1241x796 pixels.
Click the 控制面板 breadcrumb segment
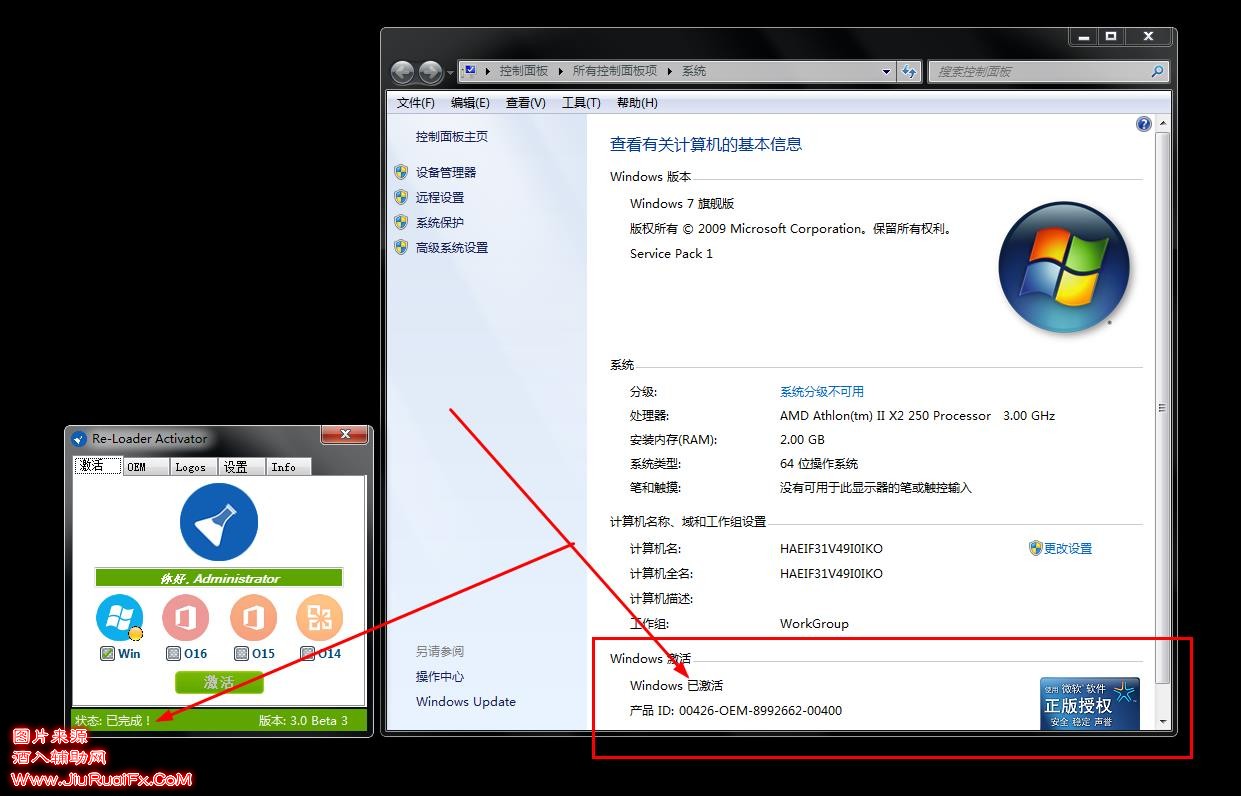524,71
